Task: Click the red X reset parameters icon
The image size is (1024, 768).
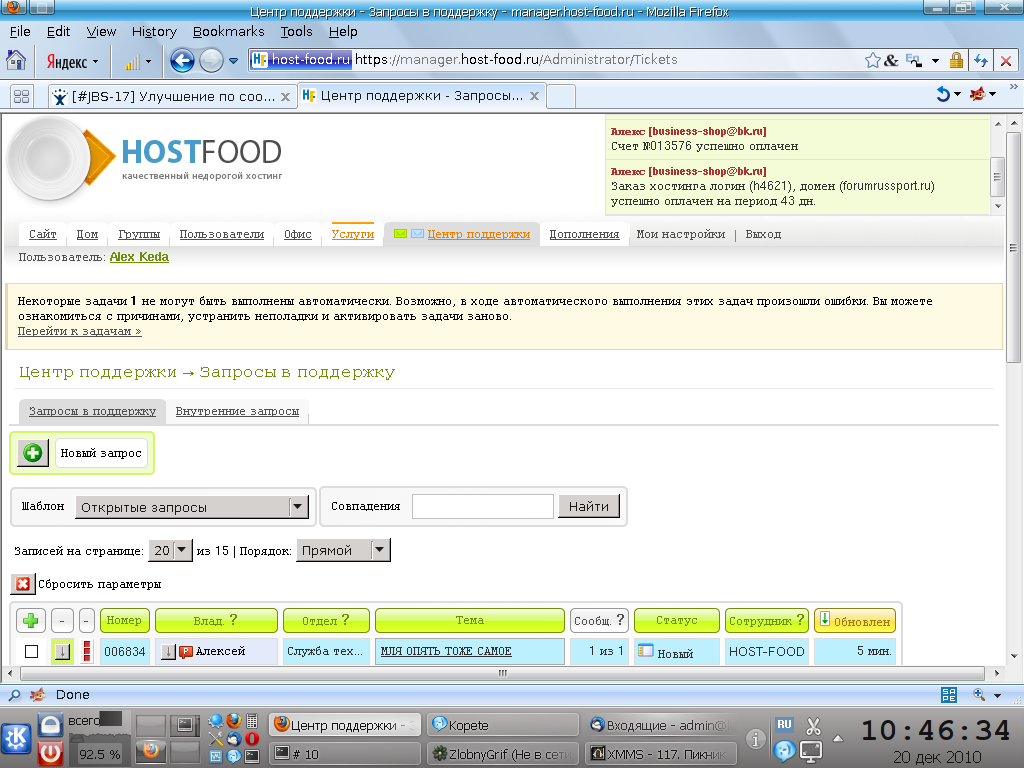Action: click(x=23, y=584)
